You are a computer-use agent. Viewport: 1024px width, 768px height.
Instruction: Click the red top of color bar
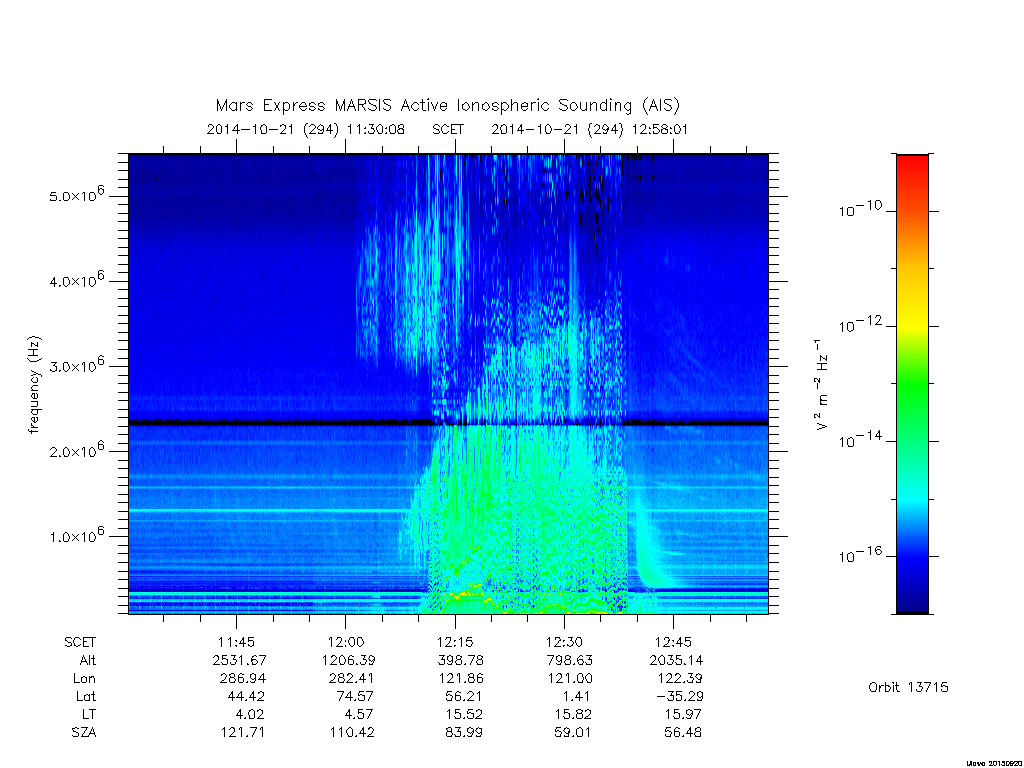click(x=912, y=170)
